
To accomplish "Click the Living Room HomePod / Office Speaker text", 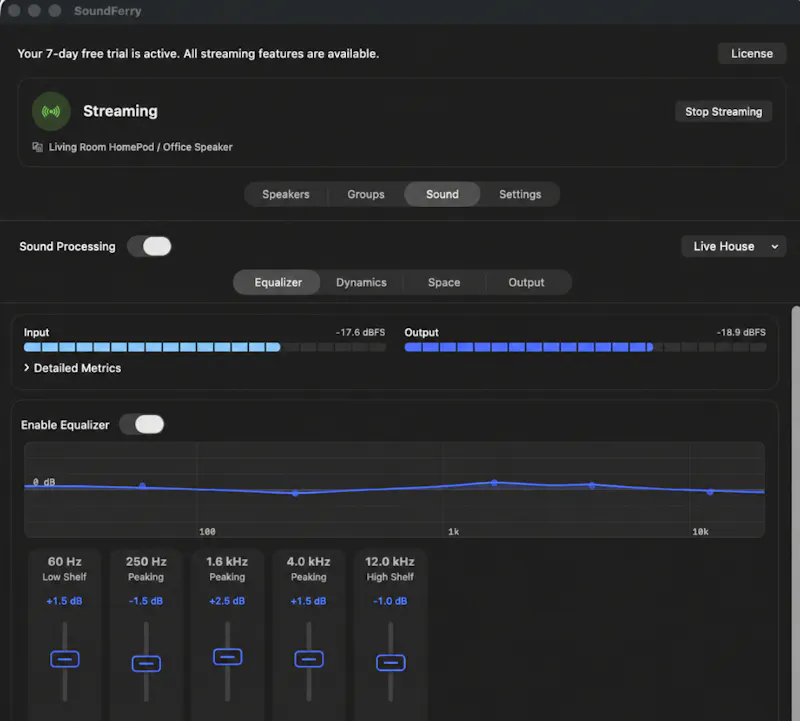I will pos(140,147).
